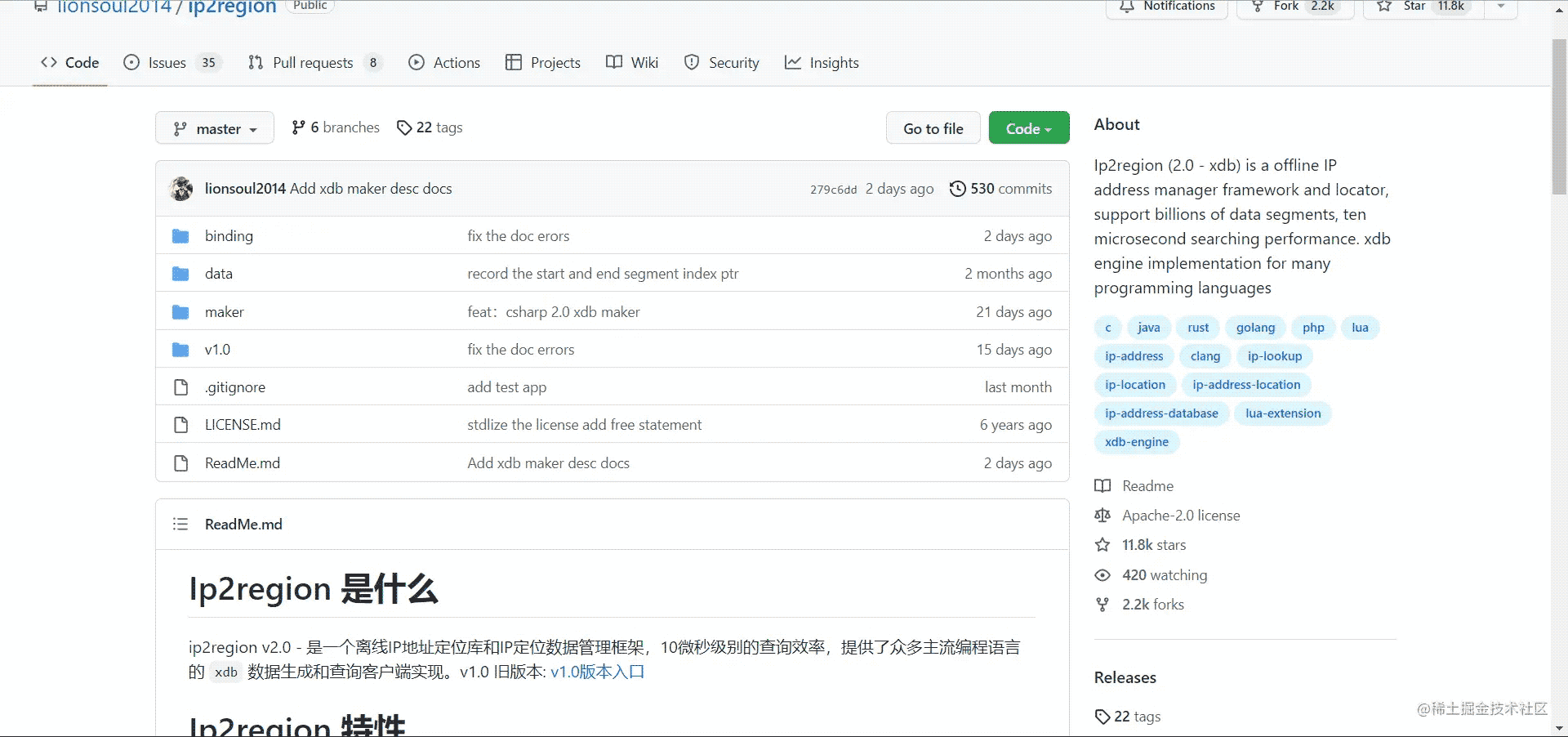This screenshot has width=1568, height=737.
Task: Click the star icon beside 11.8k stars
Action: coord(1102,545)
